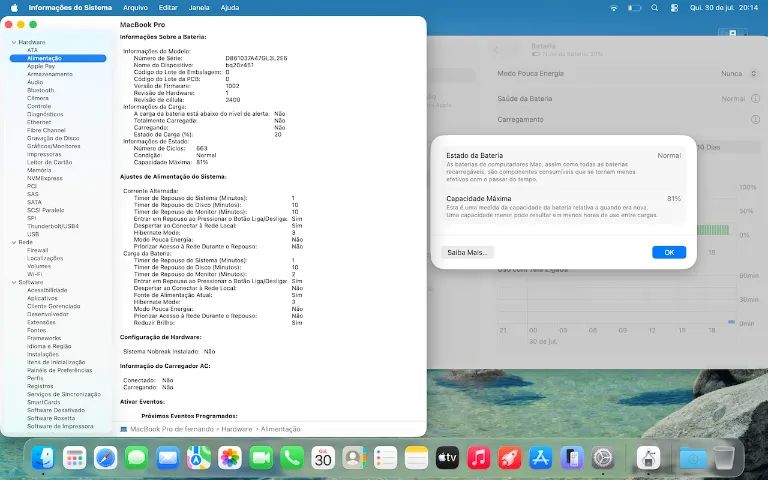768x480 pixels.
Task: Click info icon beside Saúde da Bateria
Action: 755,98
